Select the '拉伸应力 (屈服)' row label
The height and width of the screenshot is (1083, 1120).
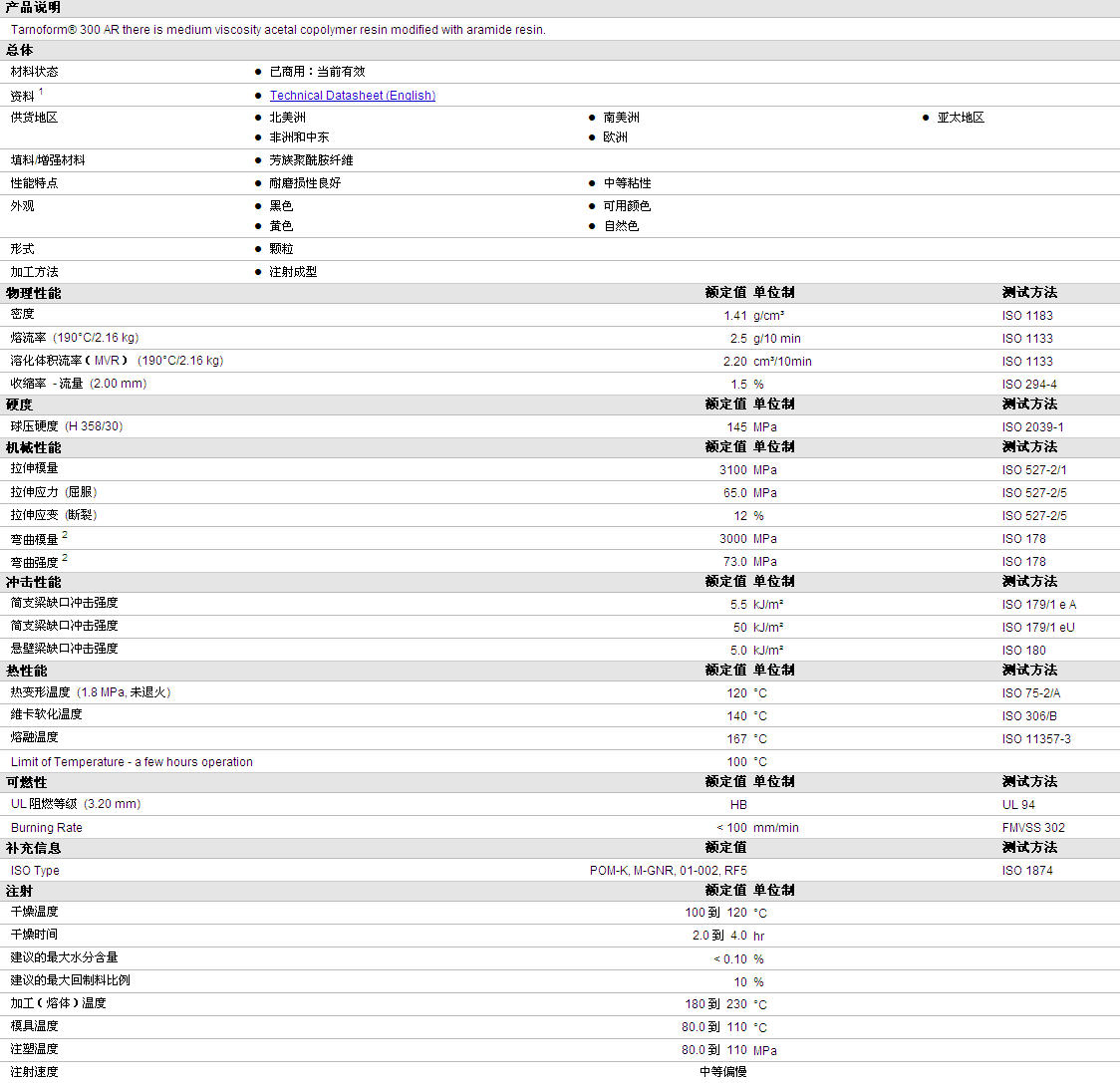coord(54,492)
